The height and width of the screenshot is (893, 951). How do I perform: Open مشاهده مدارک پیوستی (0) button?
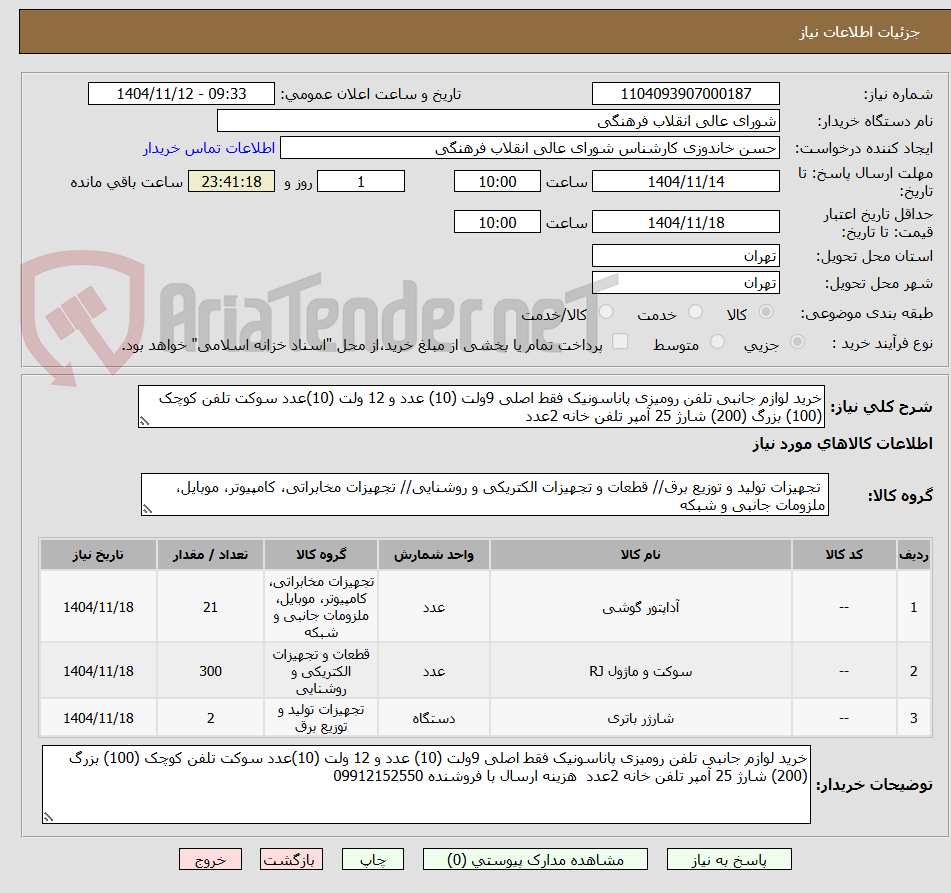pyautogui.click(x=535, y=860)
